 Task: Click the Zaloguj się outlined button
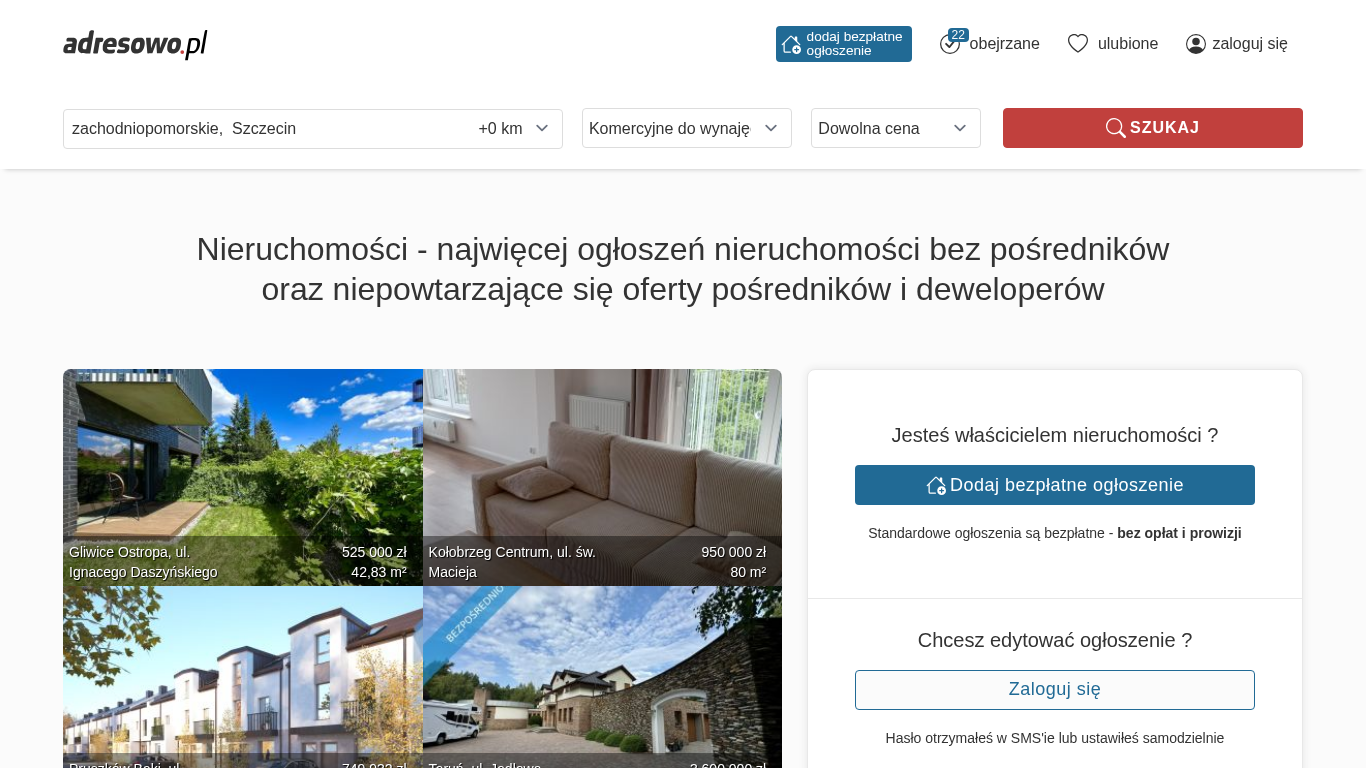pyautogui.click(x=1055, y=690)
